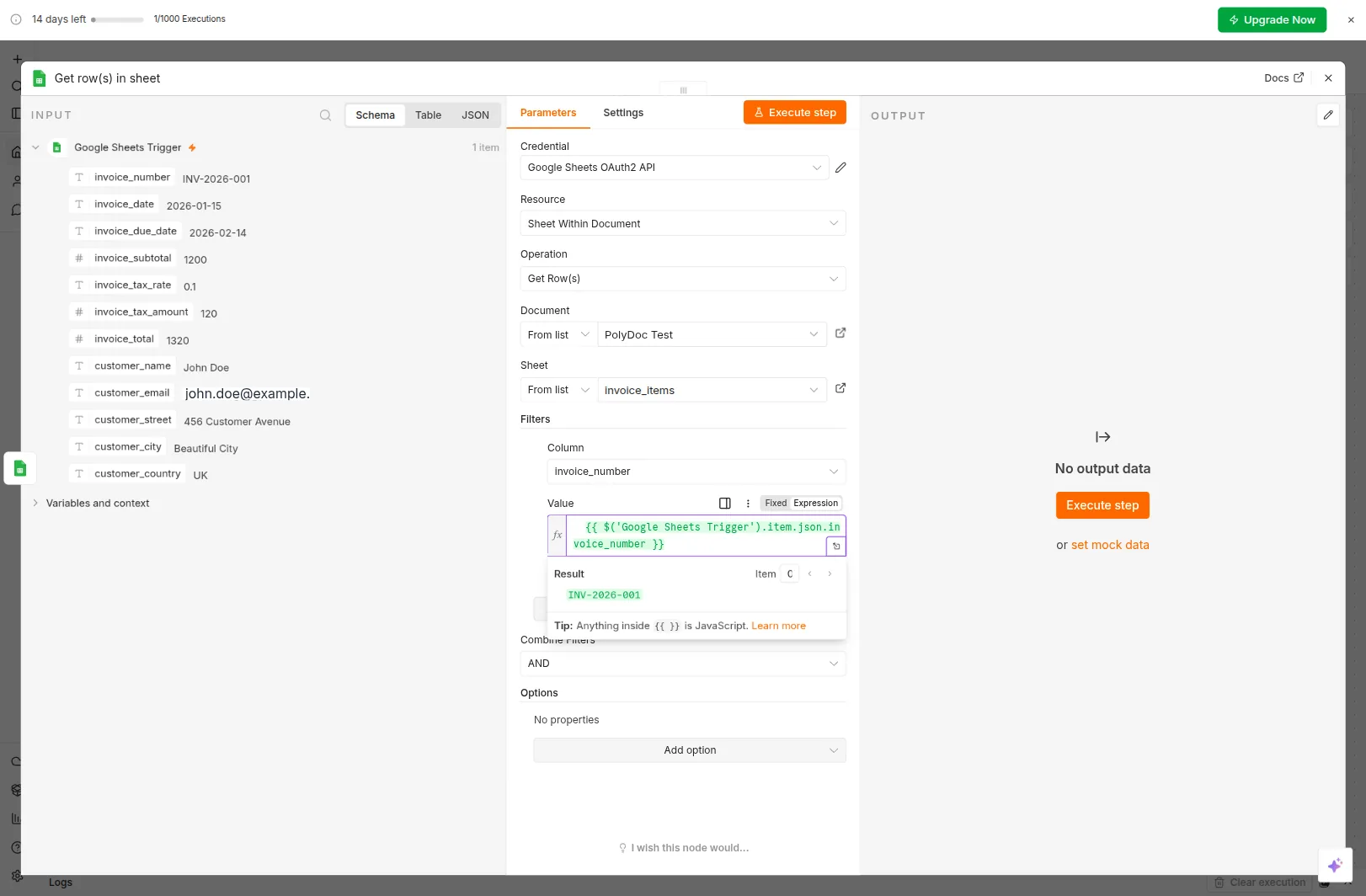Collapse the Google Sheets Trigger tree
1366x896 pixels.
[35, 147]
